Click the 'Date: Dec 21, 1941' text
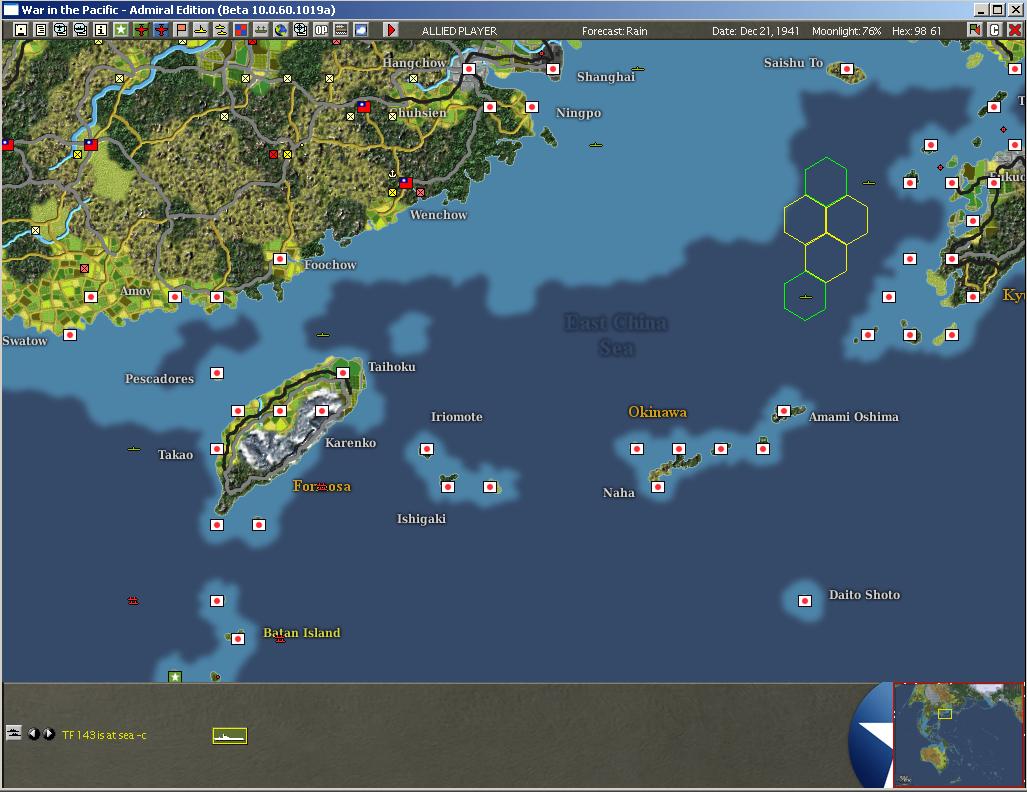Viewport: 1027px width, 792px height. point(755,31)
